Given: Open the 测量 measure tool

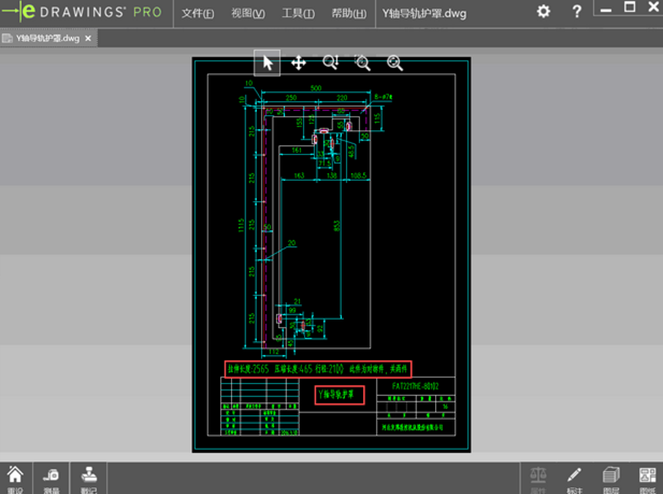Looking at the screenshot, I should pos(52,478).
